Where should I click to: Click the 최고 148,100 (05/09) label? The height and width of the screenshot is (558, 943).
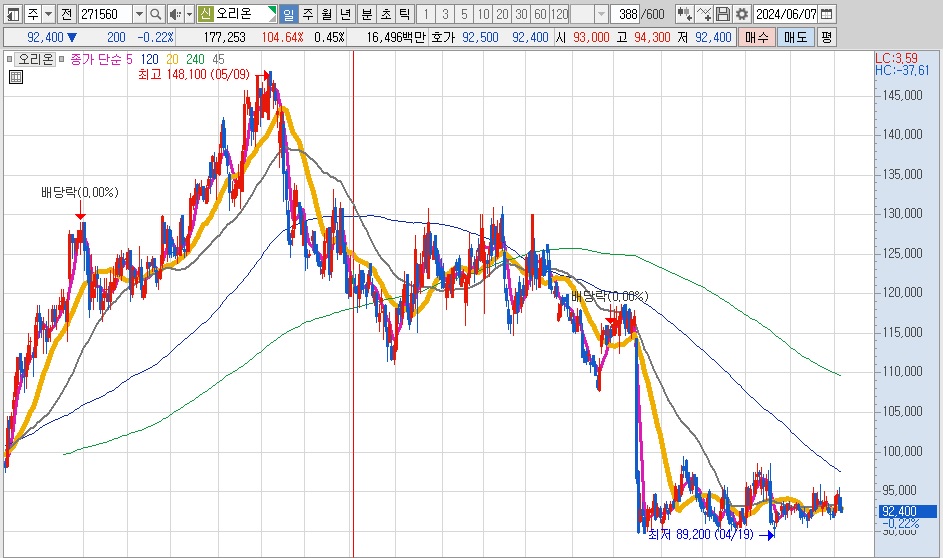(x=194, y=75)
